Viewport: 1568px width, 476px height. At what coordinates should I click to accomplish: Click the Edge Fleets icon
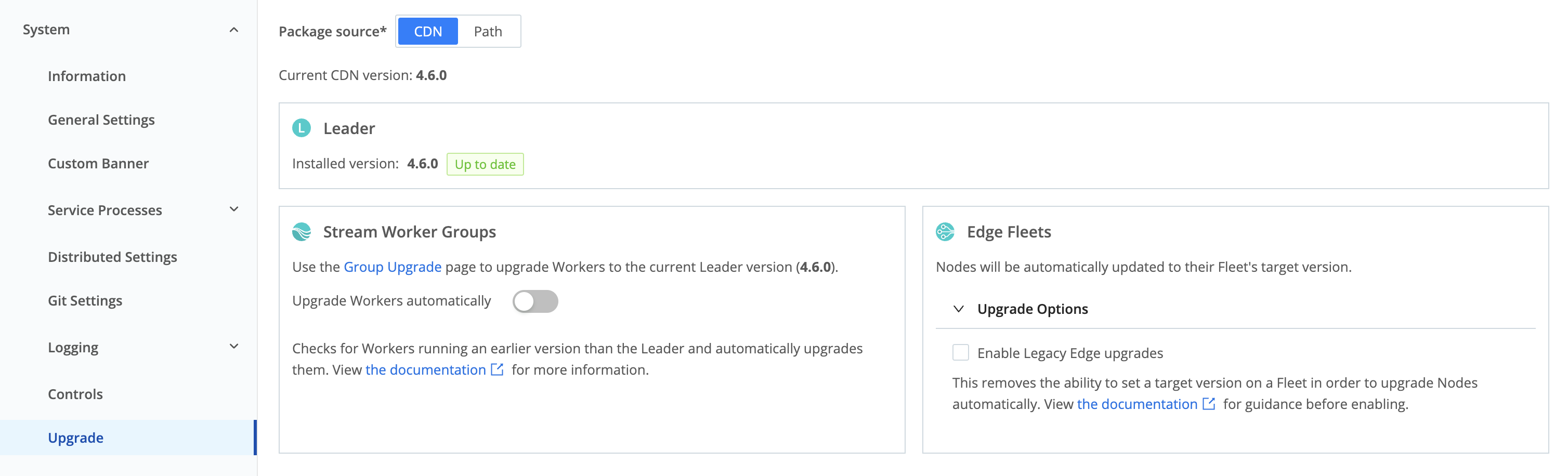click(945, 232)
